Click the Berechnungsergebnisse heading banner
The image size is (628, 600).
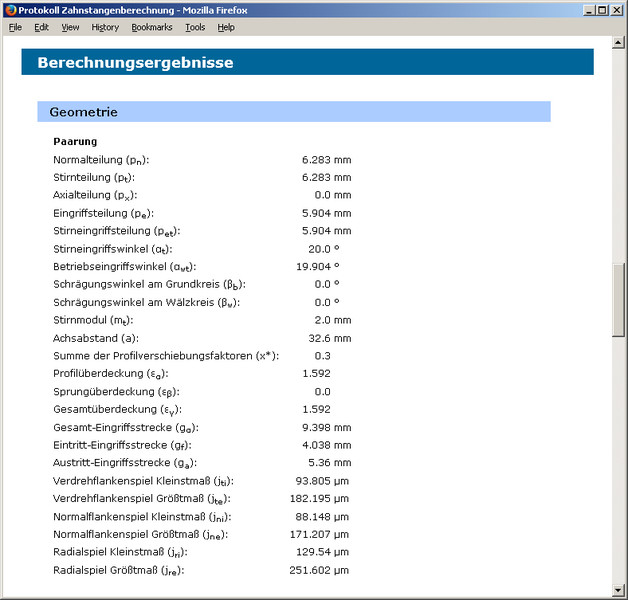click(x=307, y=62)
